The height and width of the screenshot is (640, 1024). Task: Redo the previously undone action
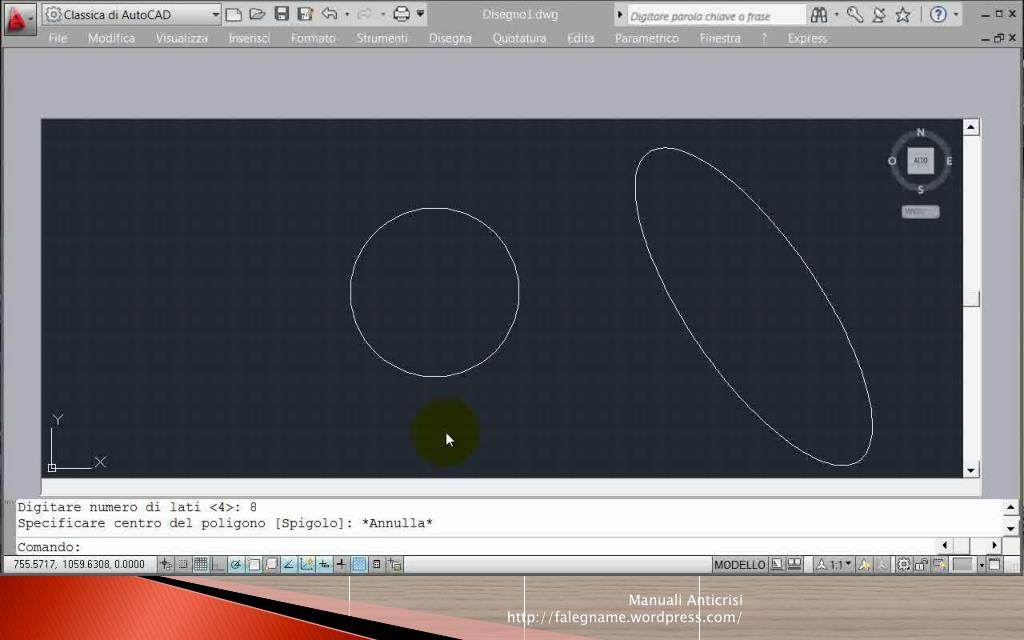pos(365,14)
